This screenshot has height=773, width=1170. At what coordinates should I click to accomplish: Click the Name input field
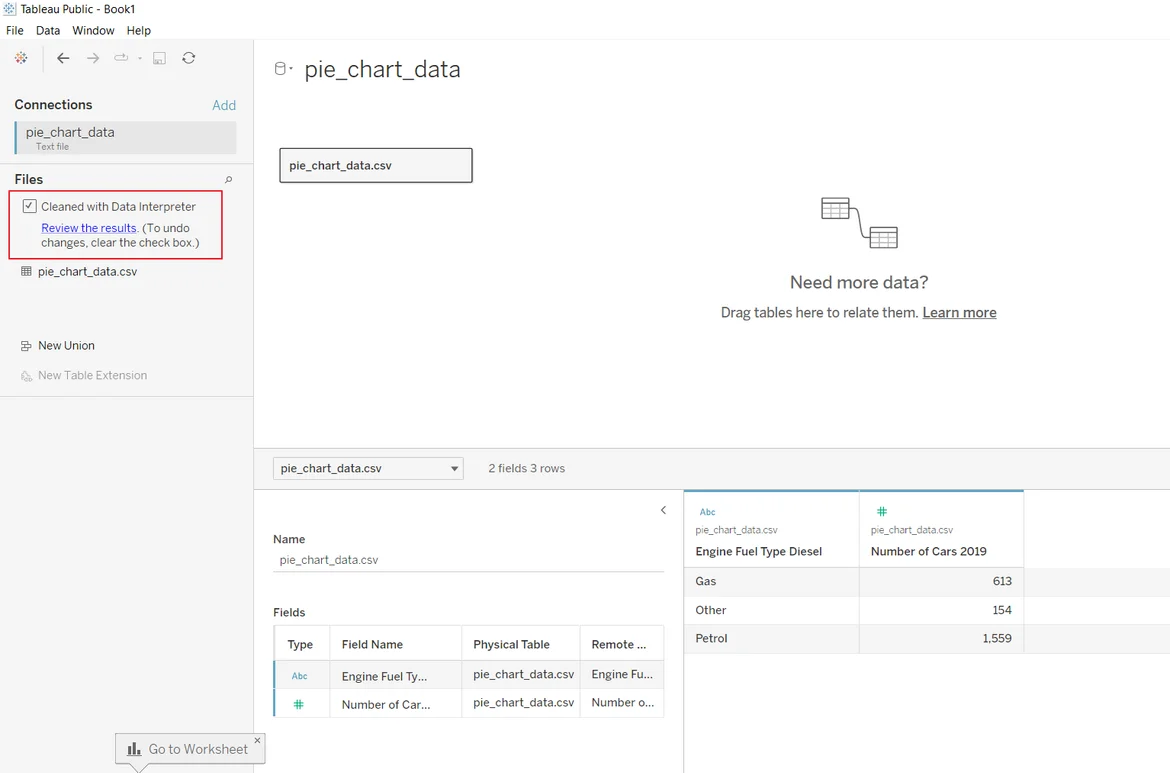coord(468,560)
